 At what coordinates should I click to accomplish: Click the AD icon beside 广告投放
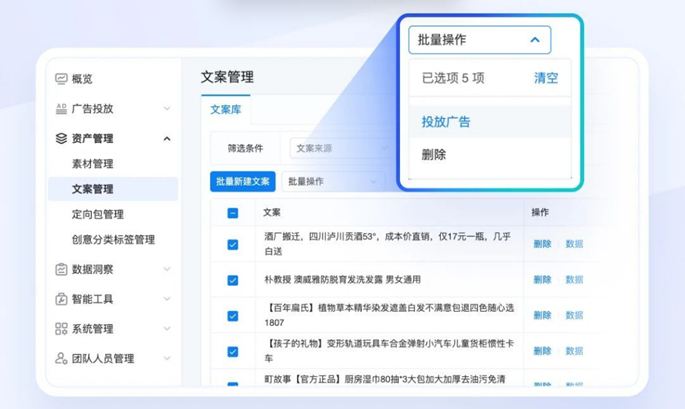[61, 108]
